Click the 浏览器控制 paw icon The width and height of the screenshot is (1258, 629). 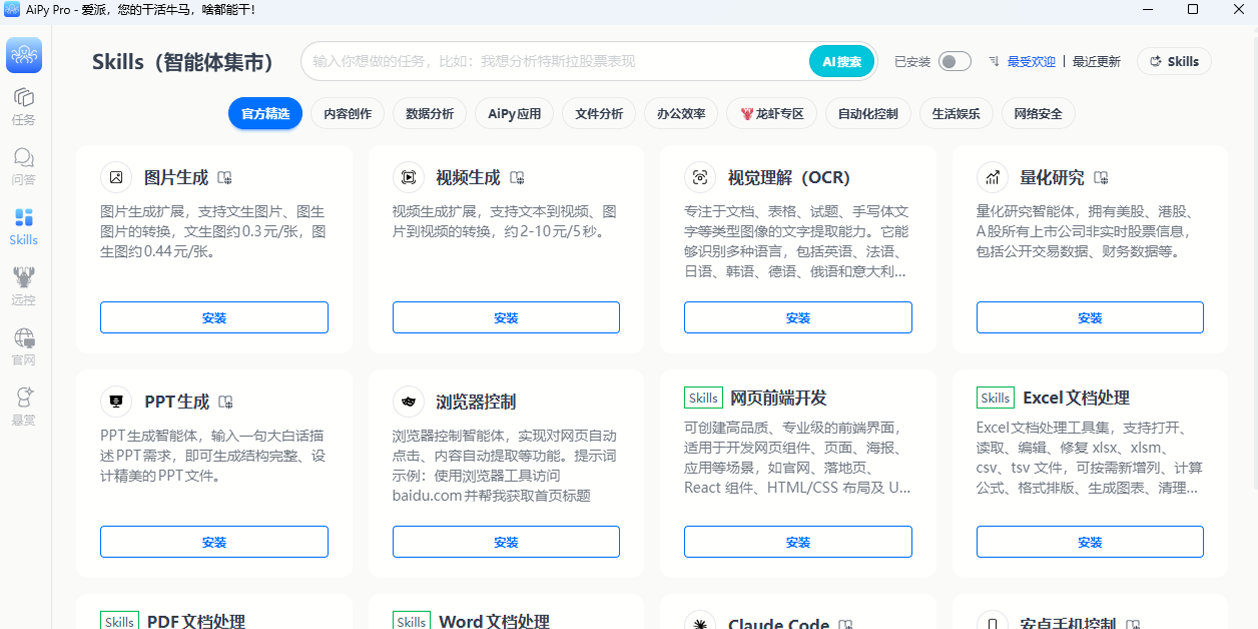(408, 401)
